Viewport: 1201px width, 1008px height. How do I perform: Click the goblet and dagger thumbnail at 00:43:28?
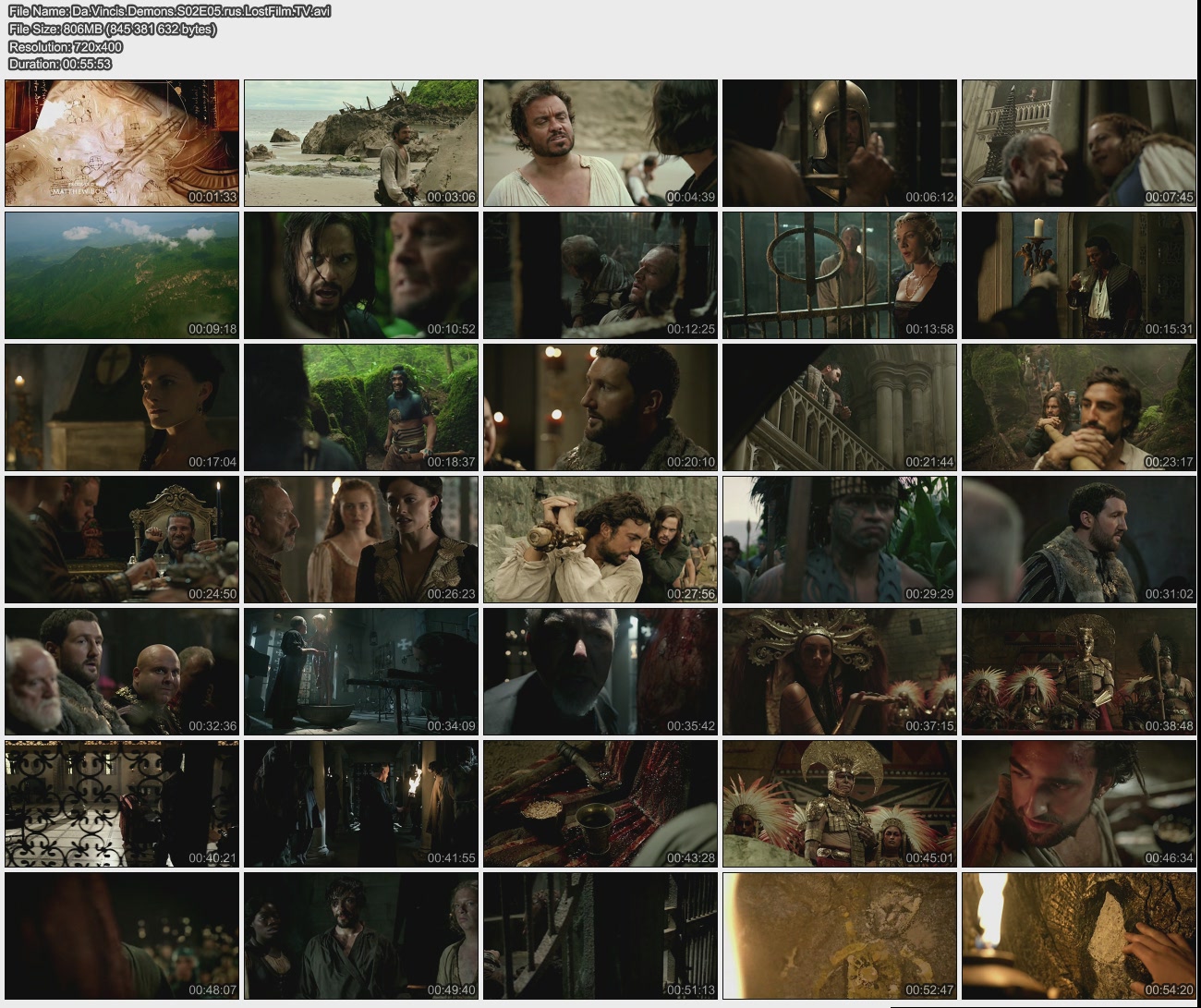(600, 804)
